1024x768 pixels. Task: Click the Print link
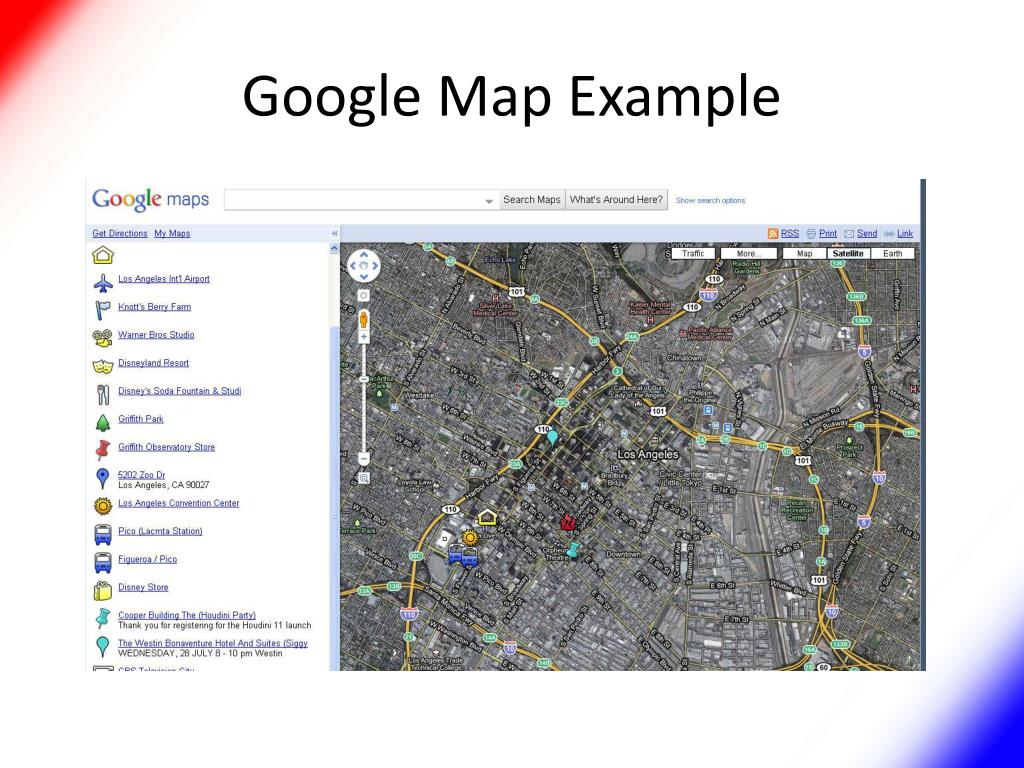pos(827,233)
